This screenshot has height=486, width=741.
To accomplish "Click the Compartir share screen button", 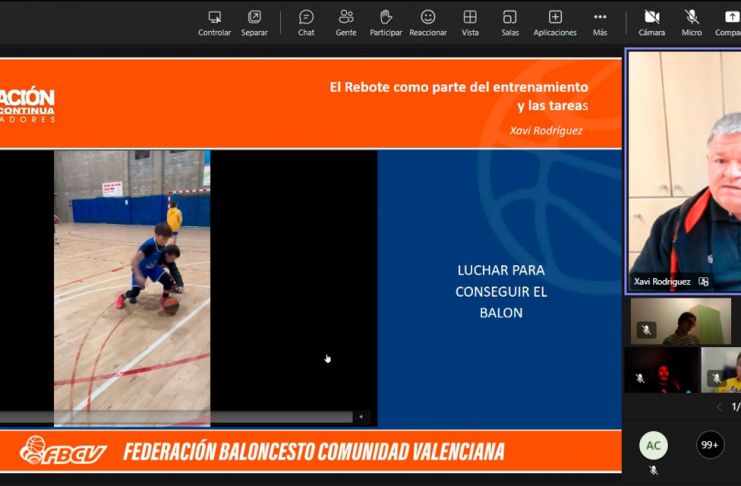I will (728, 23).
